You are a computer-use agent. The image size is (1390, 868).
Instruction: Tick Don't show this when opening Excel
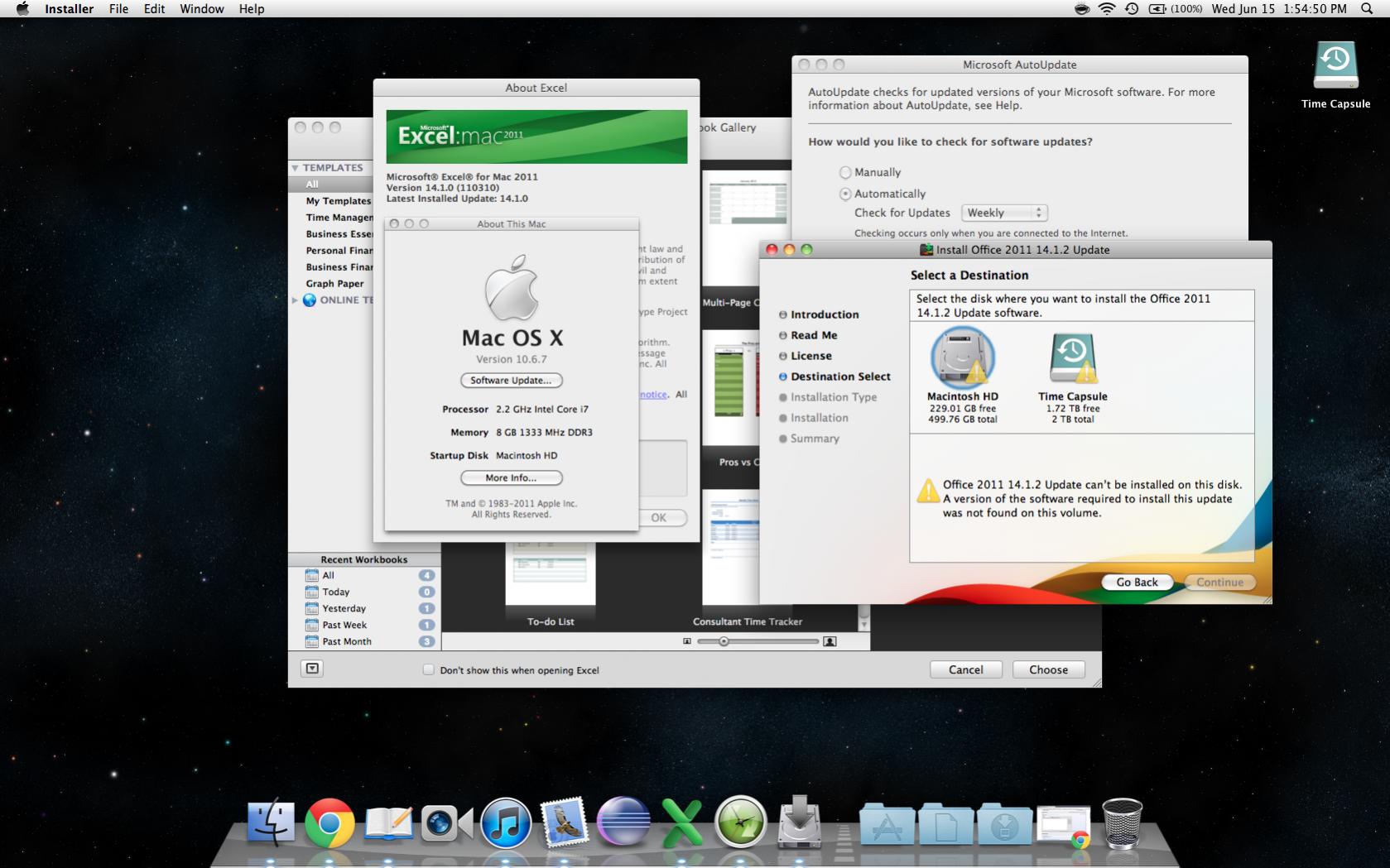coord(428,669)
